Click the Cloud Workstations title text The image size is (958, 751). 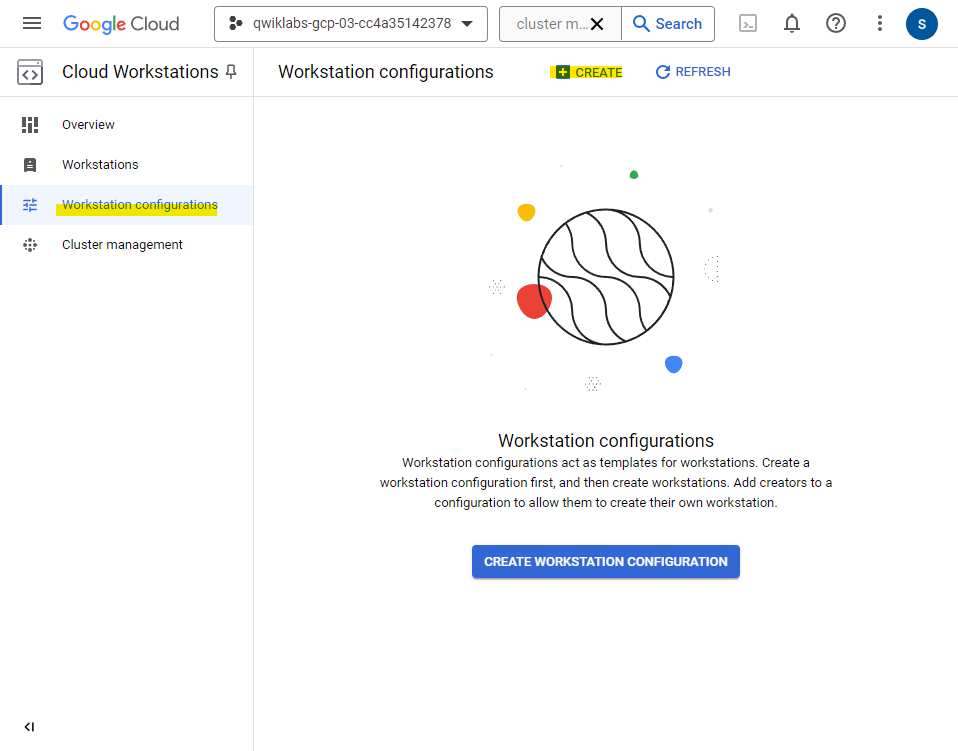140,72
